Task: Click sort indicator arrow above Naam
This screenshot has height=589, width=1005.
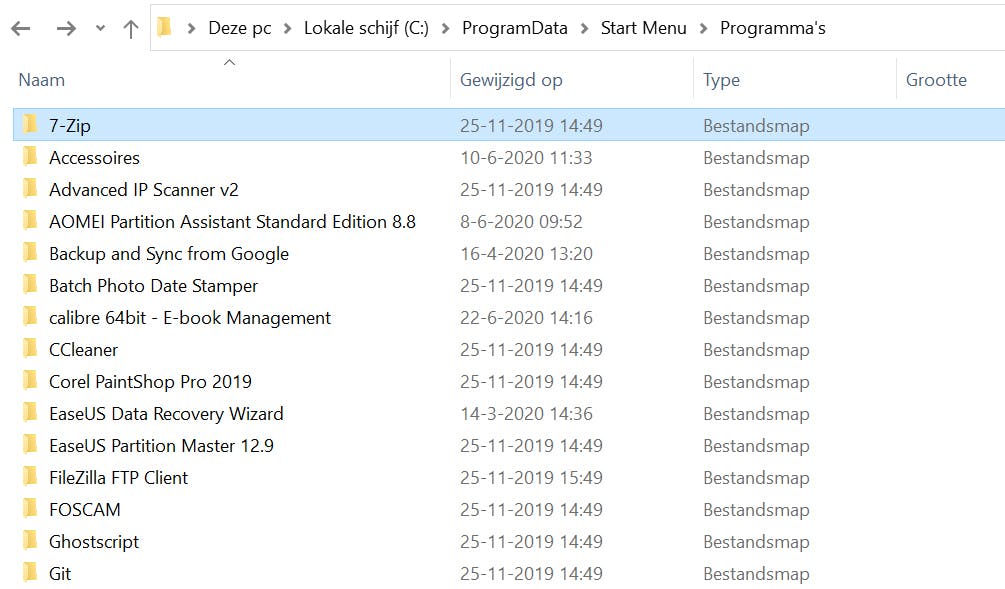Action: tap(229, 62)
